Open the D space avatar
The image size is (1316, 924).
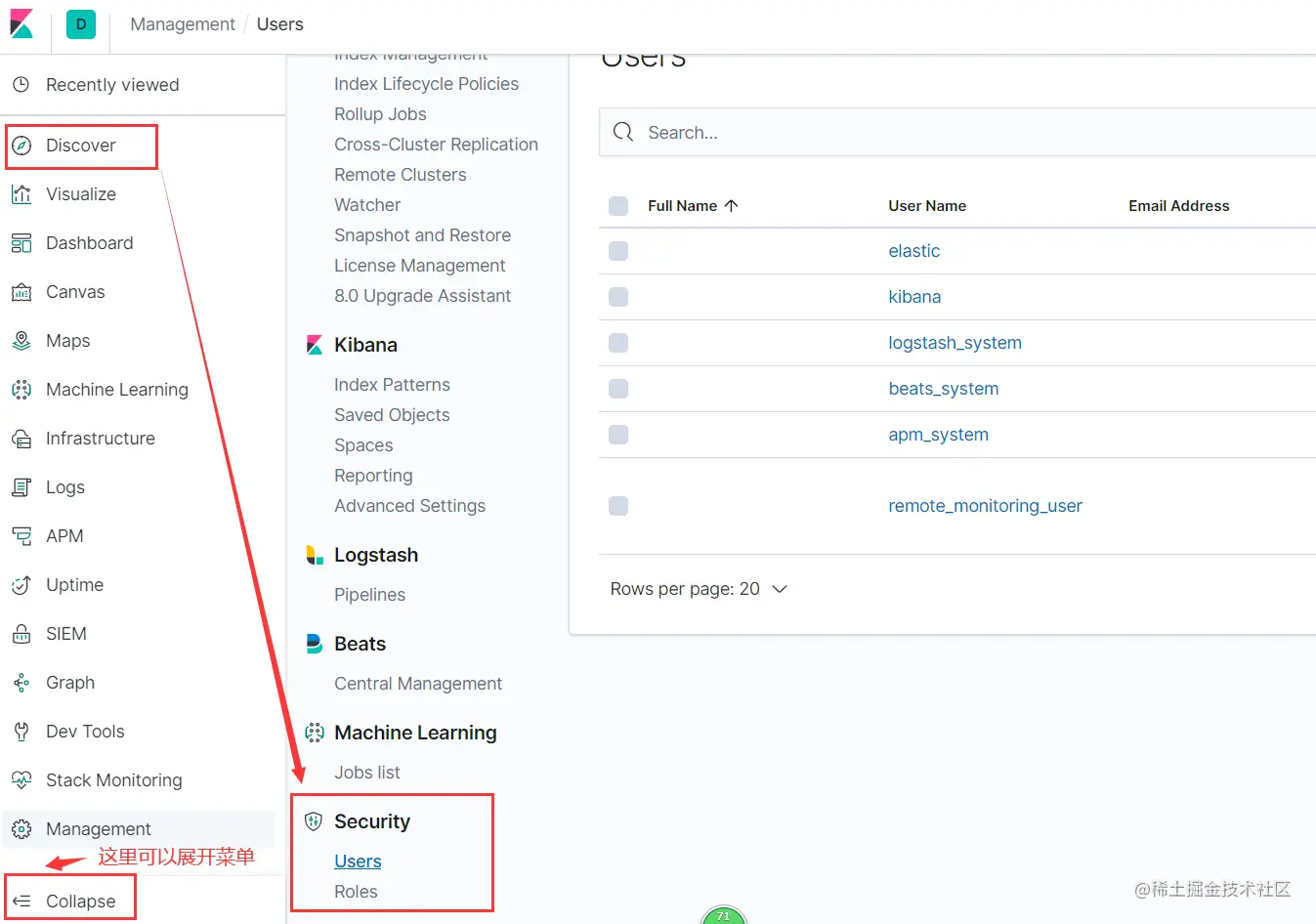coord(81,24)
